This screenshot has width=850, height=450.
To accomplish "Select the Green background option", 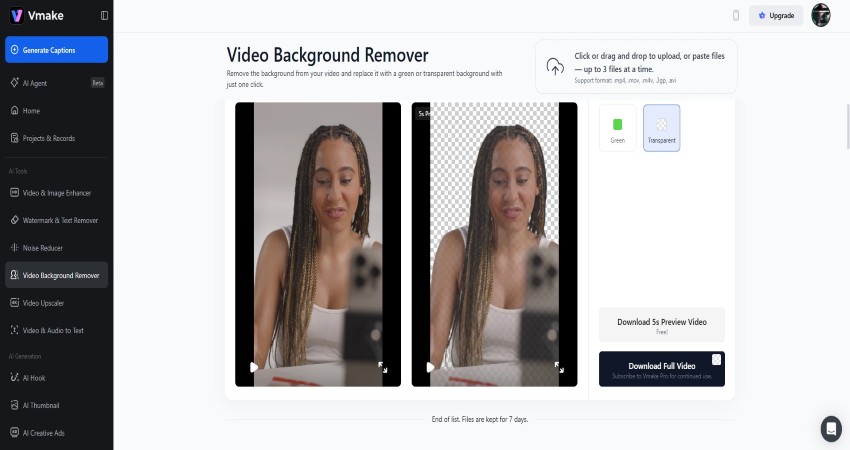I will [617, 128].
